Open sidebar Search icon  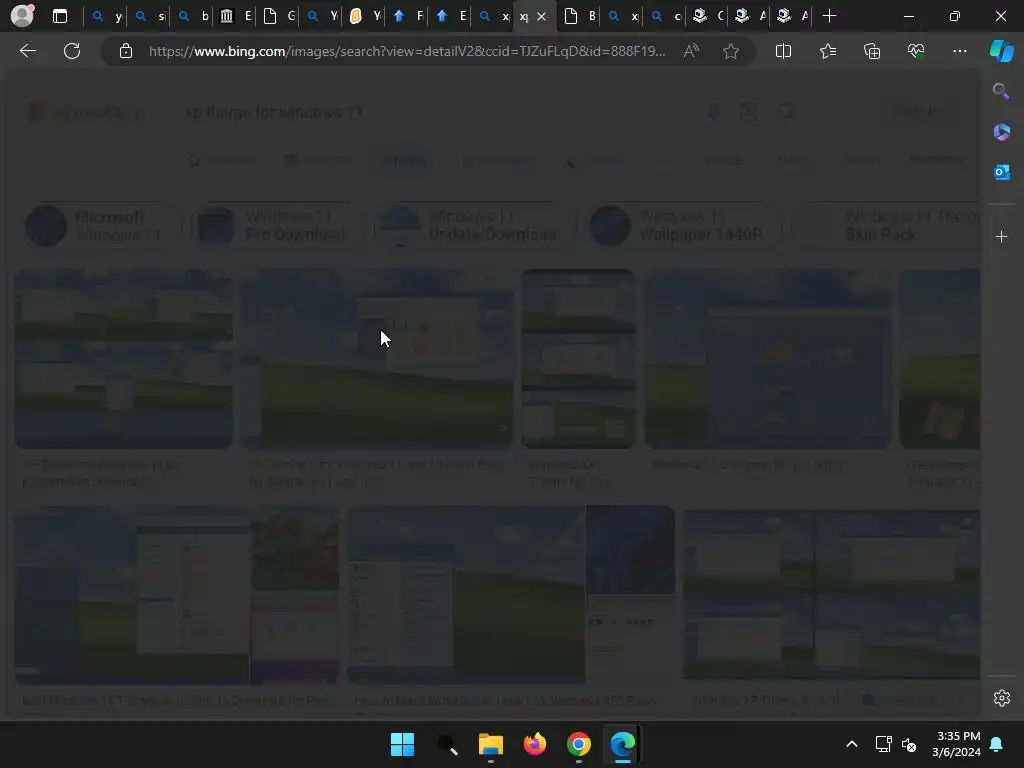tap(1001, 91)
